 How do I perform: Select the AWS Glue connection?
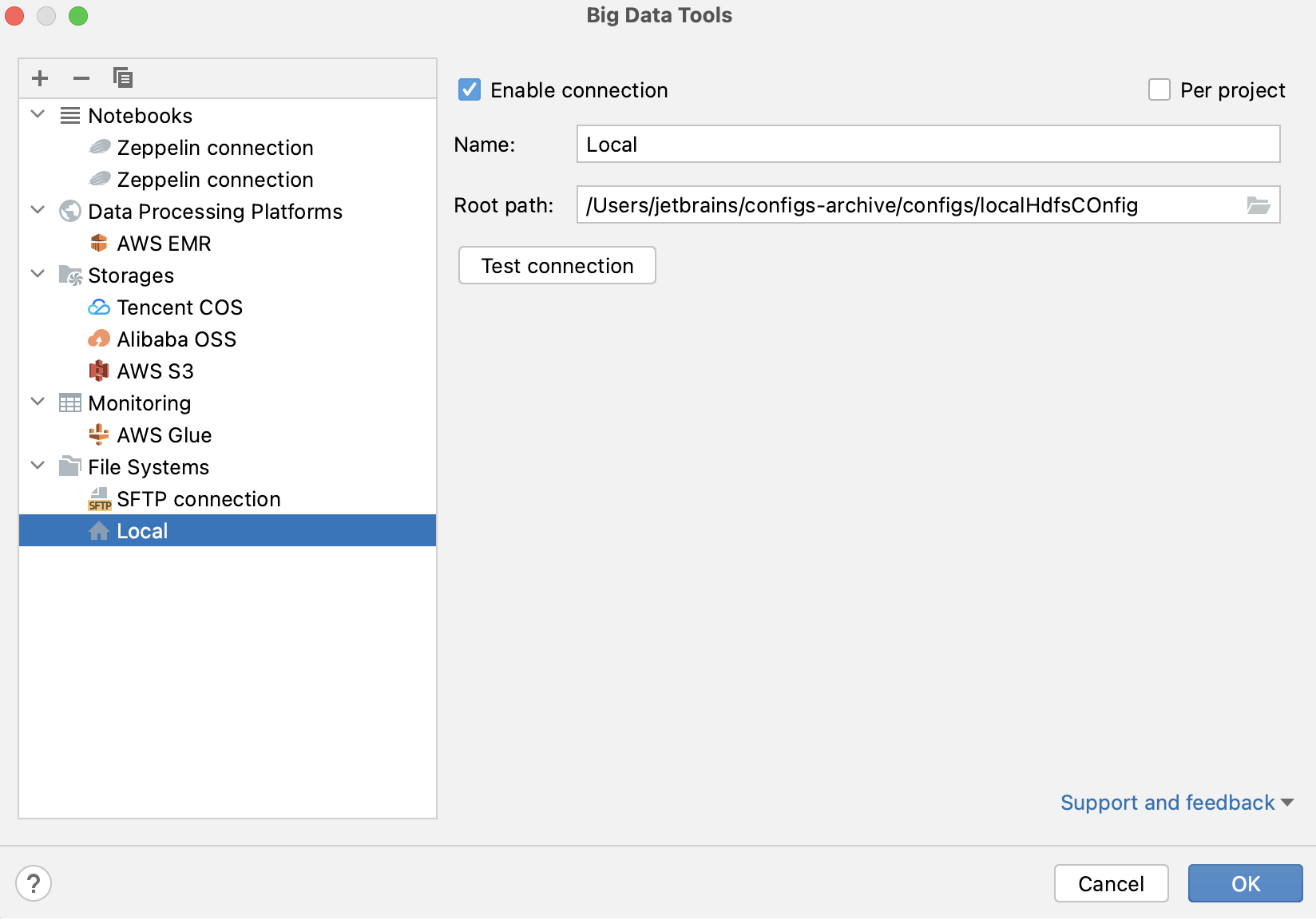(x=164, y=435)
